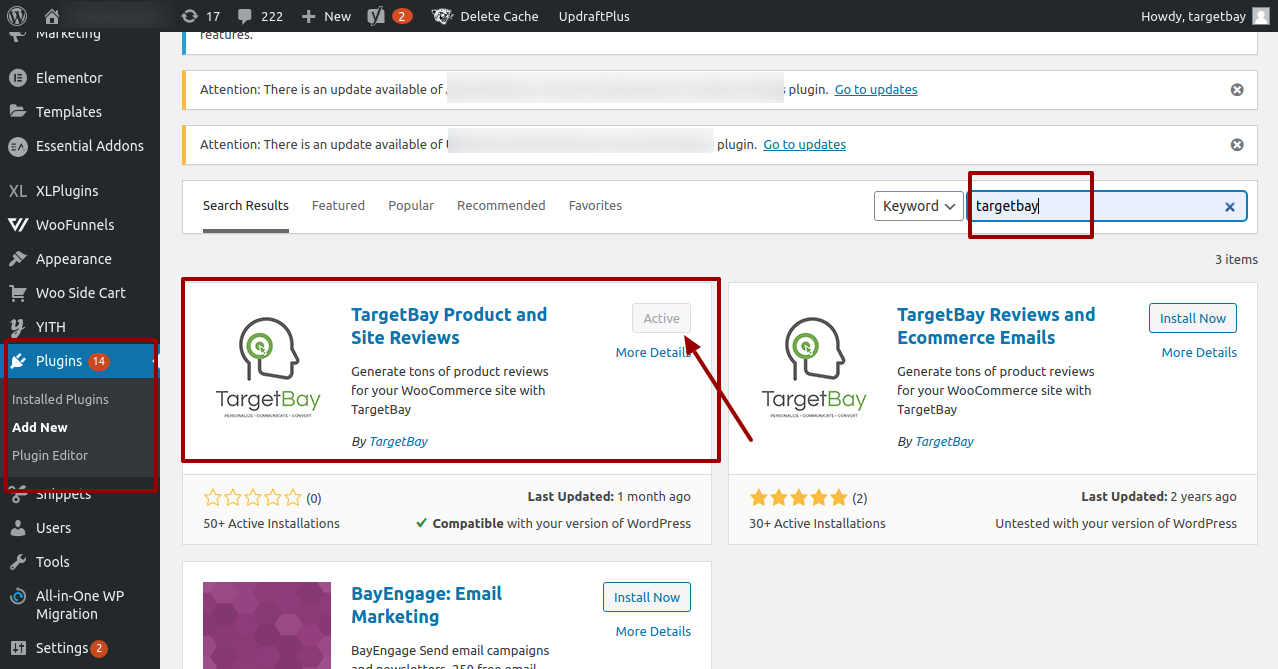Image resolution: width=1278 pixels, height=669 pixels.
Task: Open BayEngage: Email Marketing title
Action: (427, 605)
